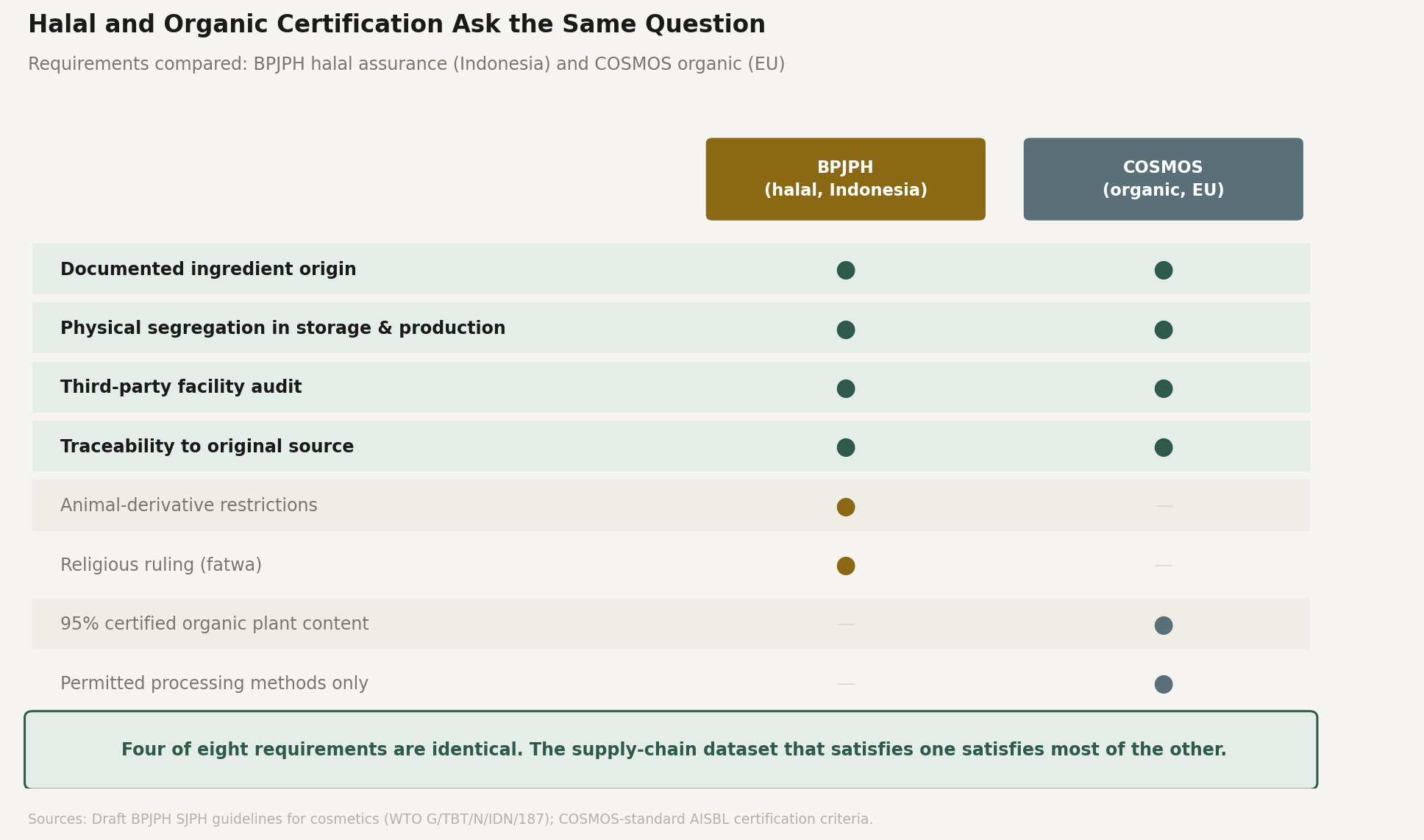Image resolution: width=1424 pixels, height=840 pixels.
Task: Click BPJPH dash for 95% organic plant content
Action: pyautogui.click(x=846, y=624)
